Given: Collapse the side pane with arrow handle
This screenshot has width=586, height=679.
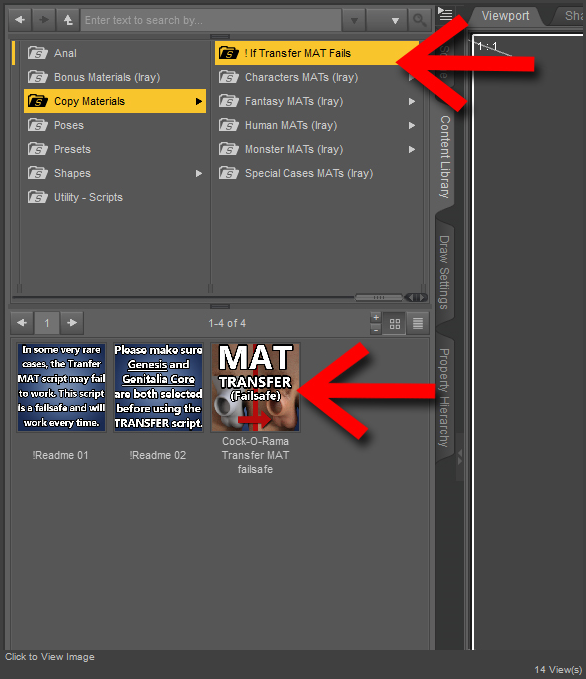Looking at the screenshot, I should tap(460, 457).
